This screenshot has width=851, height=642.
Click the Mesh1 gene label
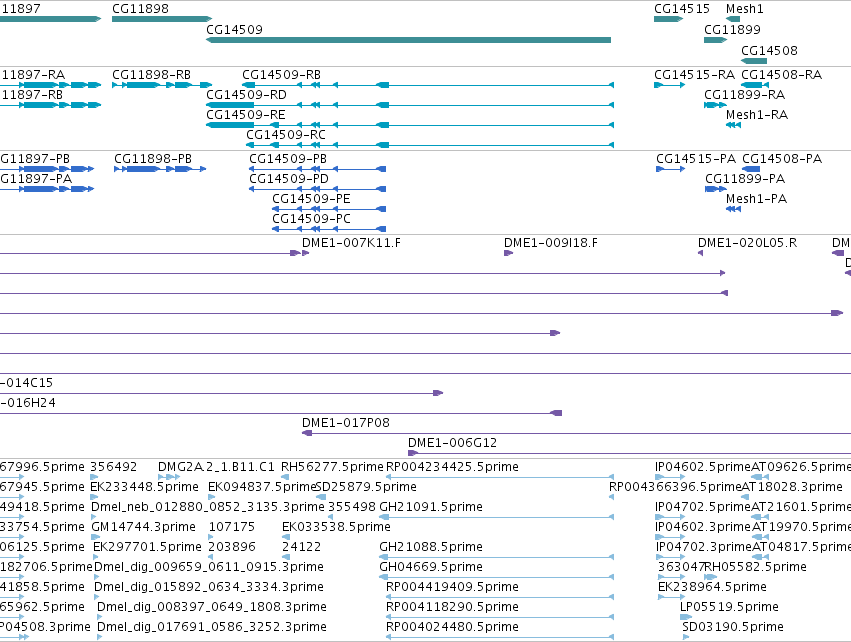pyautogui.click(x=745, y=9)
